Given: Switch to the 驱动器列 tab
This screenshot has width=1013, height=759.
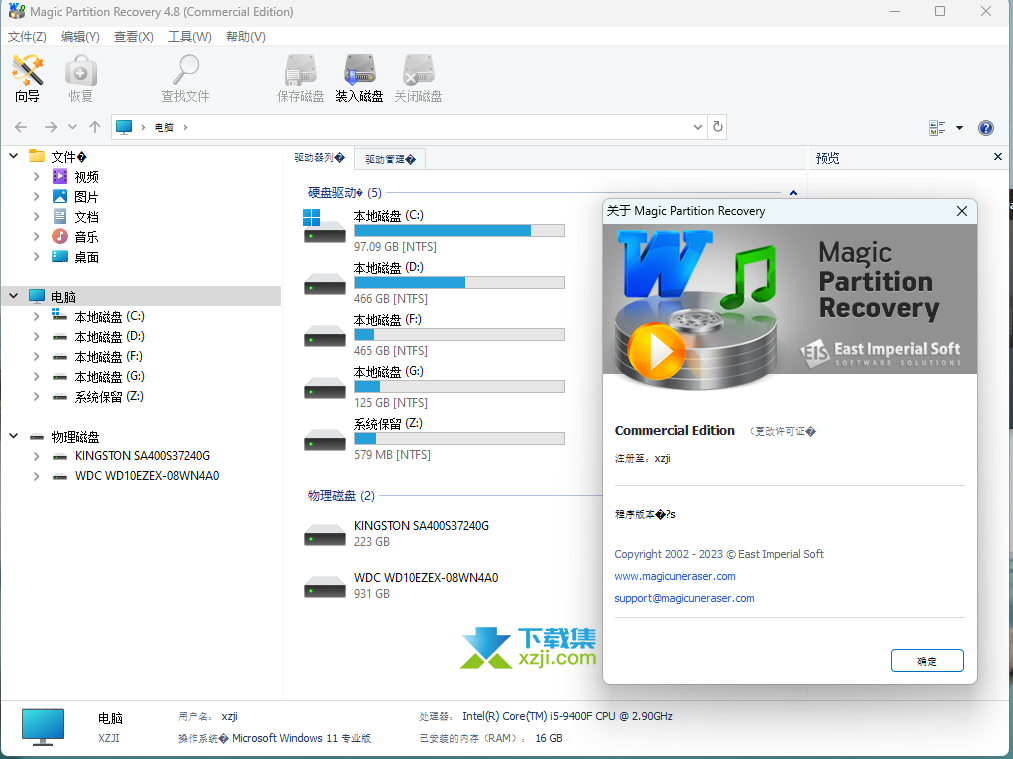Looking at the screenshot, I should 319,158.
